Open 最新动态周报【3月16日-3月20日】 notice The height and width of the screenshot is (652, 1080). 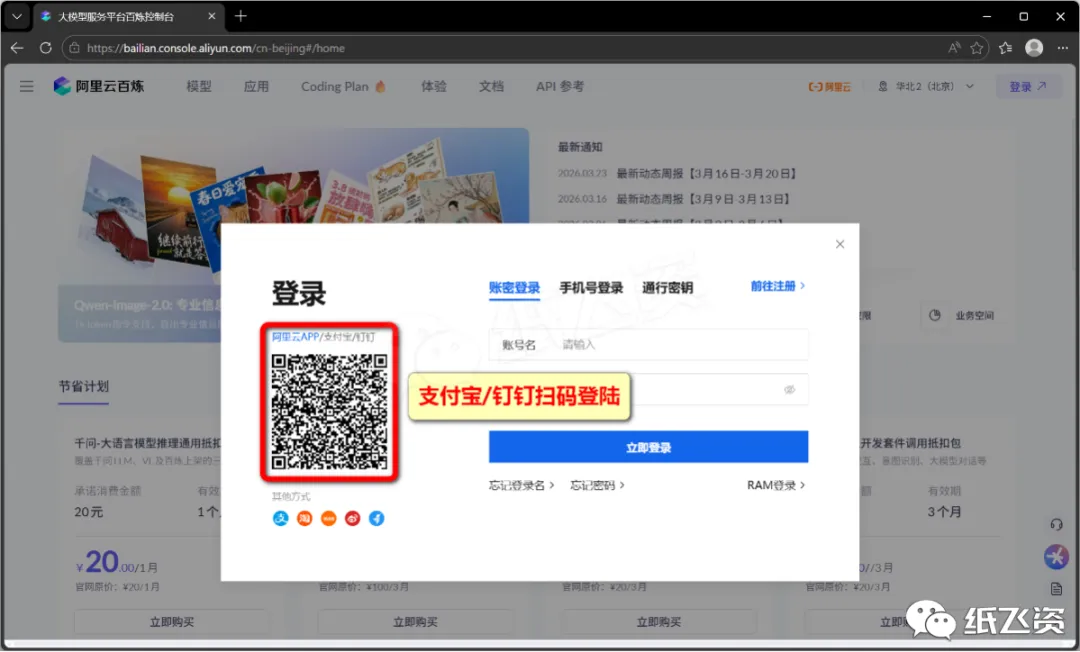point(706,173)
